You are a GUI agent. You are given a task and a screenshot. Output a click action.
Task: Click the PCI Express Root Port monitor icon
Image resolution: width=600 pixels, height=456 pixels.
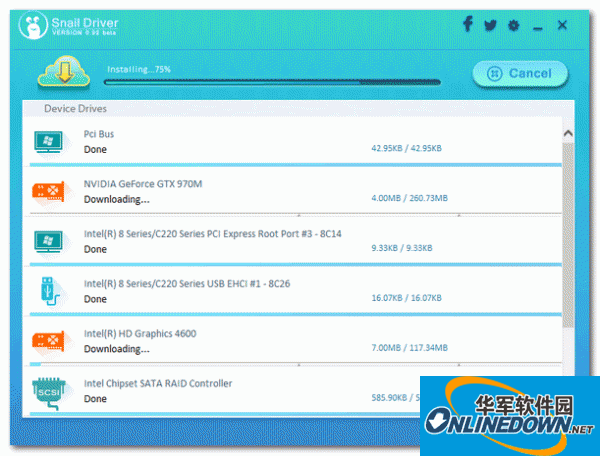48,241
